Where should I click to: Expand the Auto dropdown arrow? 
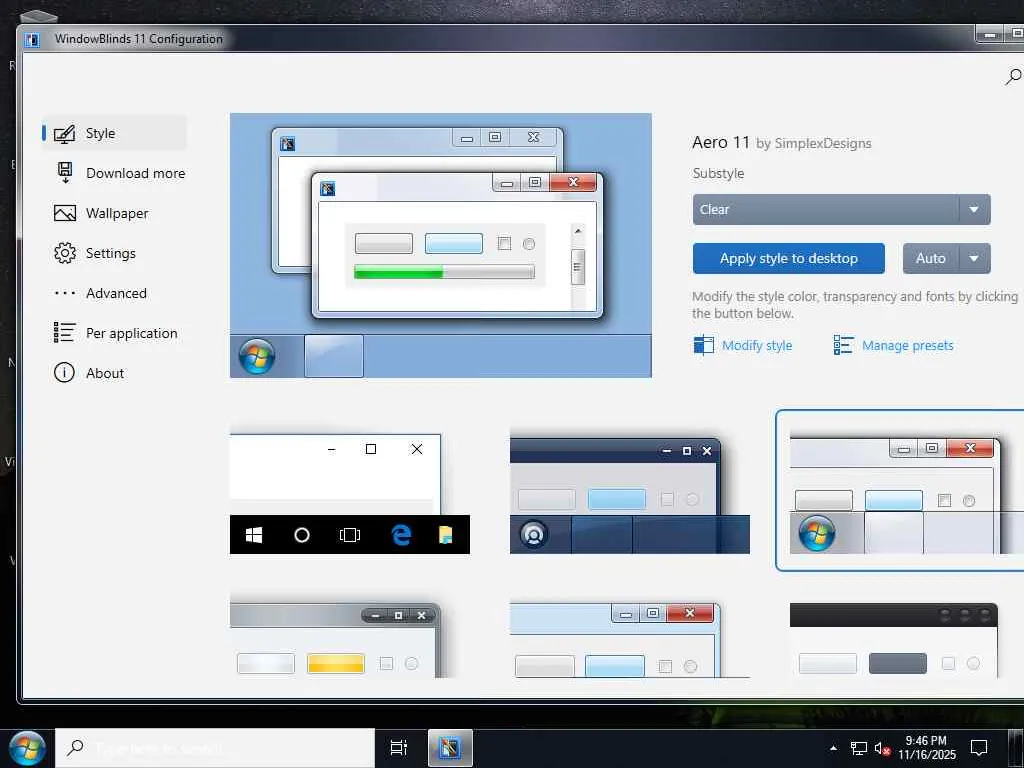(x=974, y=259)
